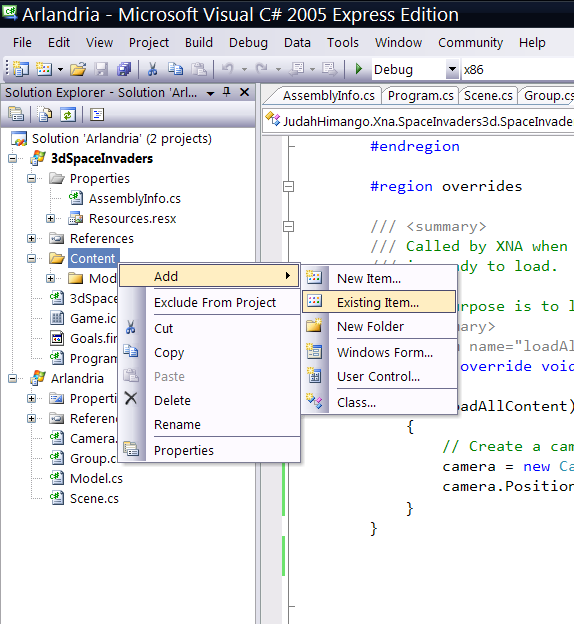Viewport: 574px width, 624px height.
Task: Open the Project menu
Action: point(148,43)
